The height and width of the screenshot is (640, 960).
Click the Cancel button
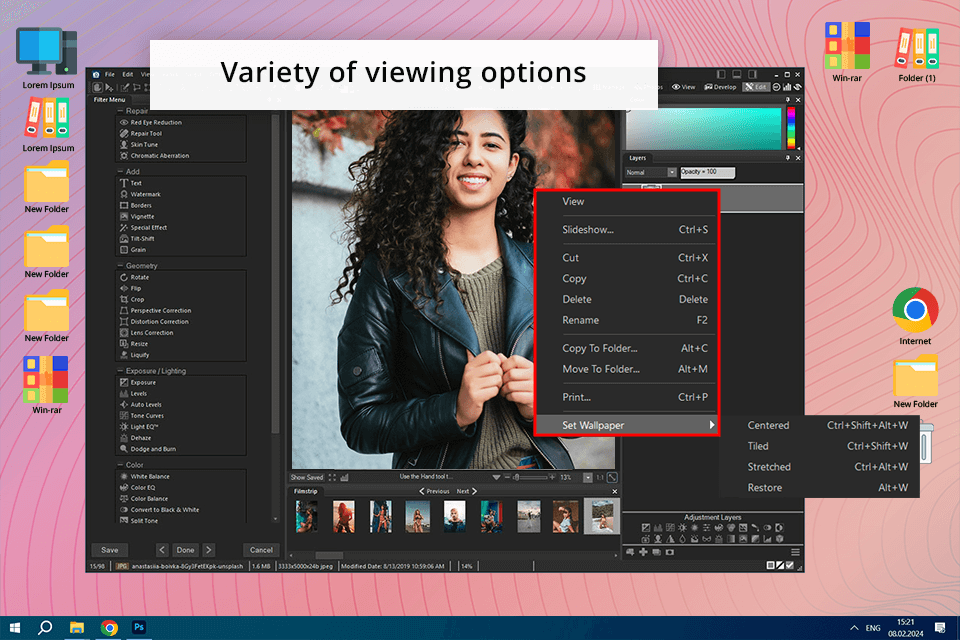pyautogui.click(x=261, y=550)
